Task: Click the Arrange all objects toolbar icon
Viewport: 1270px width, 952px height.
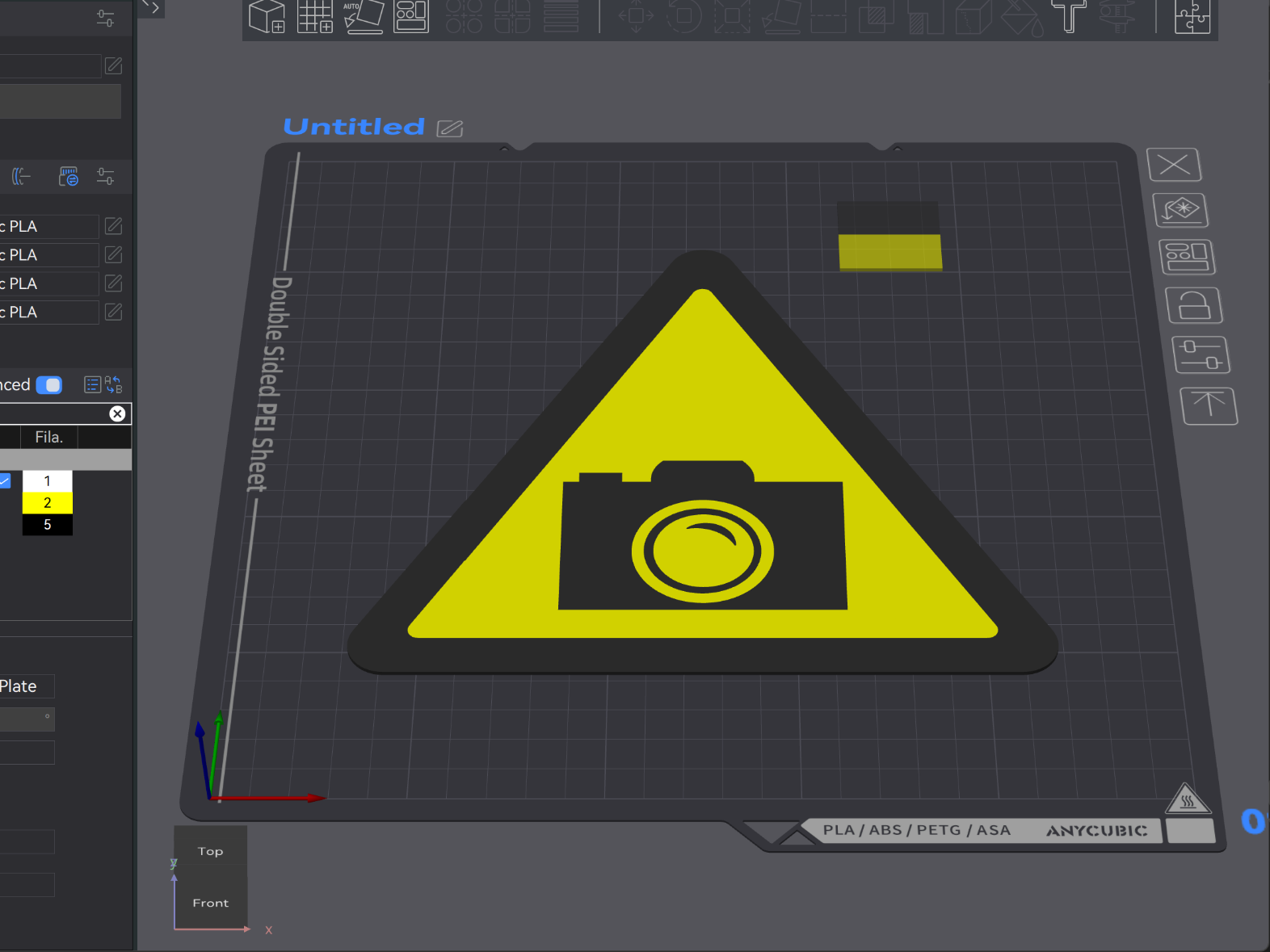Action: click(410, 16)
